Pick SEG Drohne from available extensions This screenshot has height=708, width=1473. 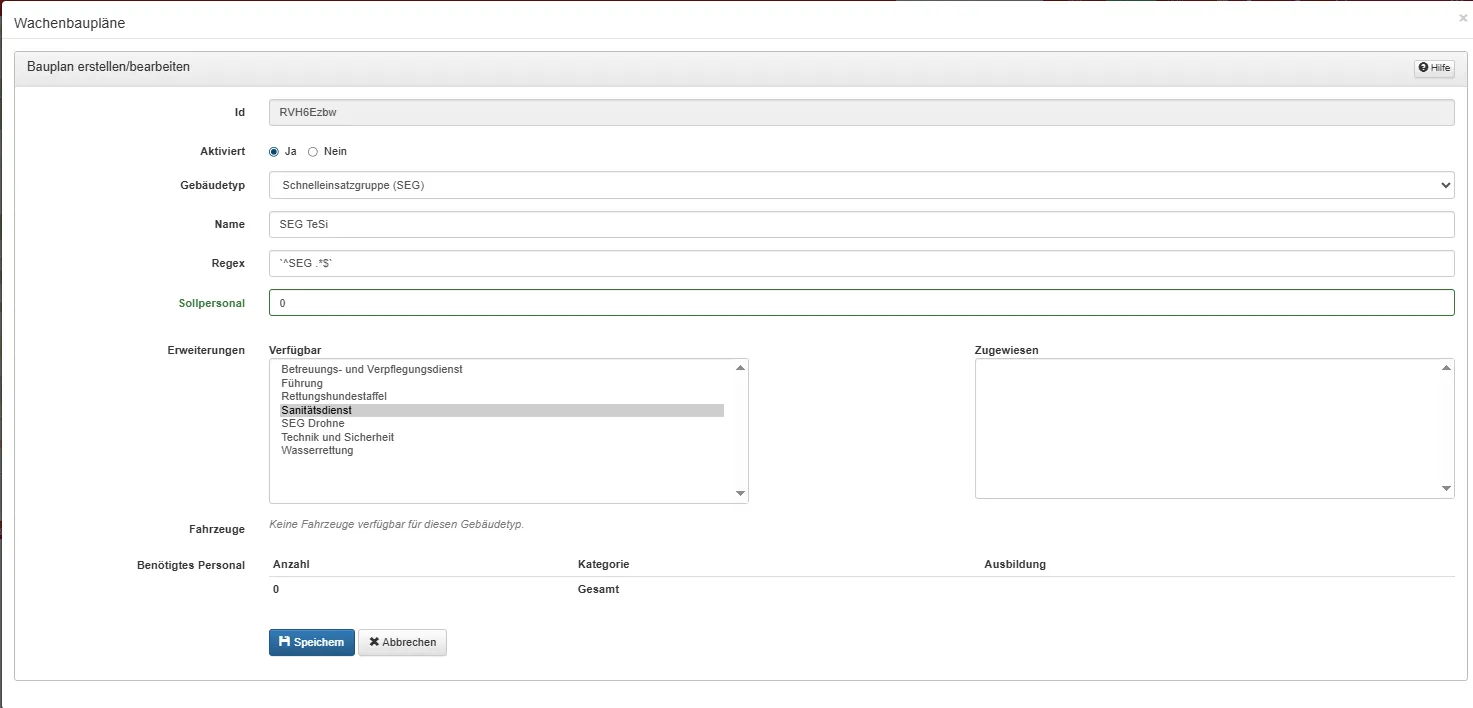[312, 423]
